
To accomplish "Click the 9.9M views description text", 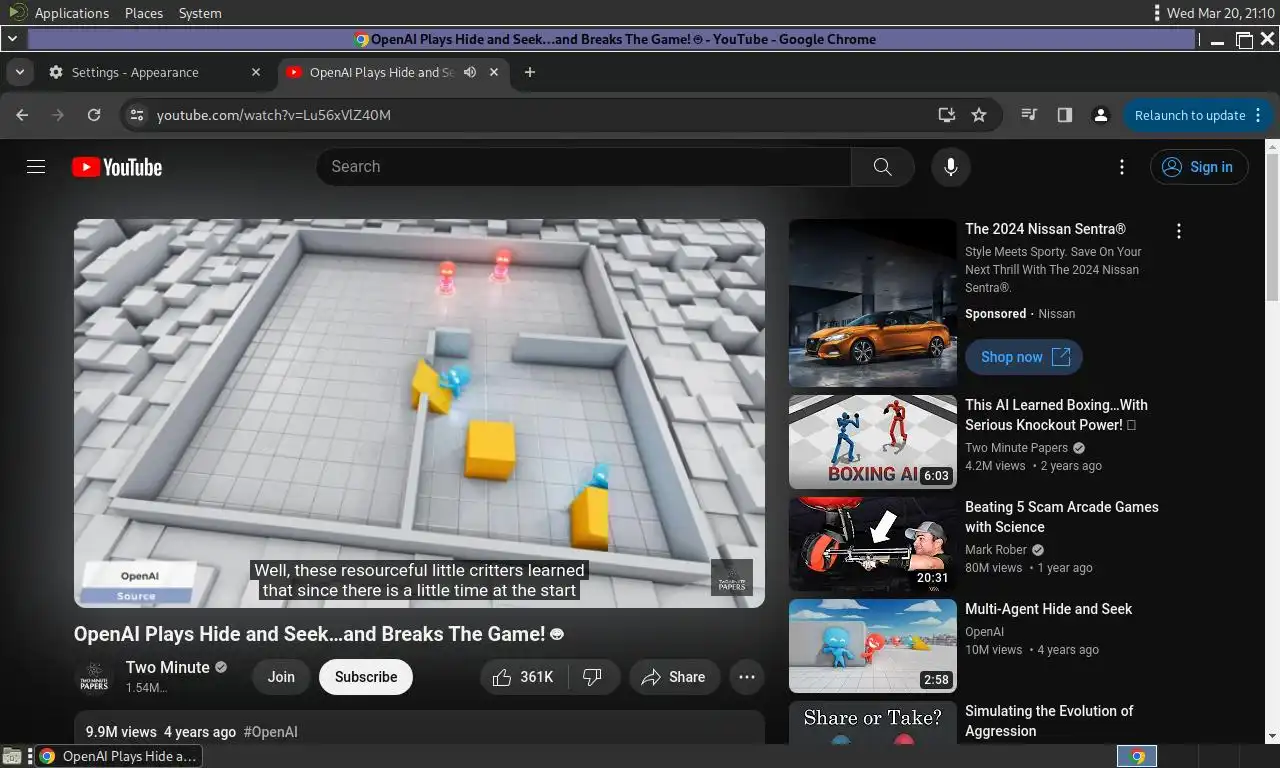I will click(121, 732).
